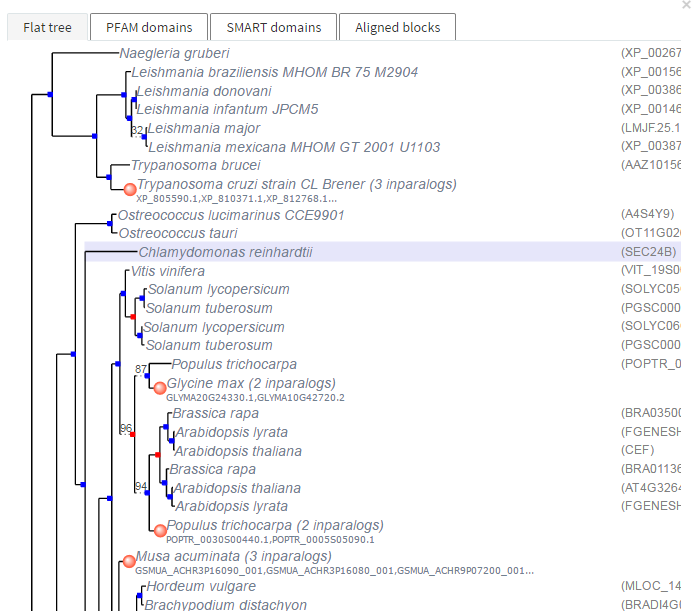Expand Trypanosoma cruzi inparalogs red circle
This screenshot has width=697, height=611.
pyautogui.click(x=129, y=188)
